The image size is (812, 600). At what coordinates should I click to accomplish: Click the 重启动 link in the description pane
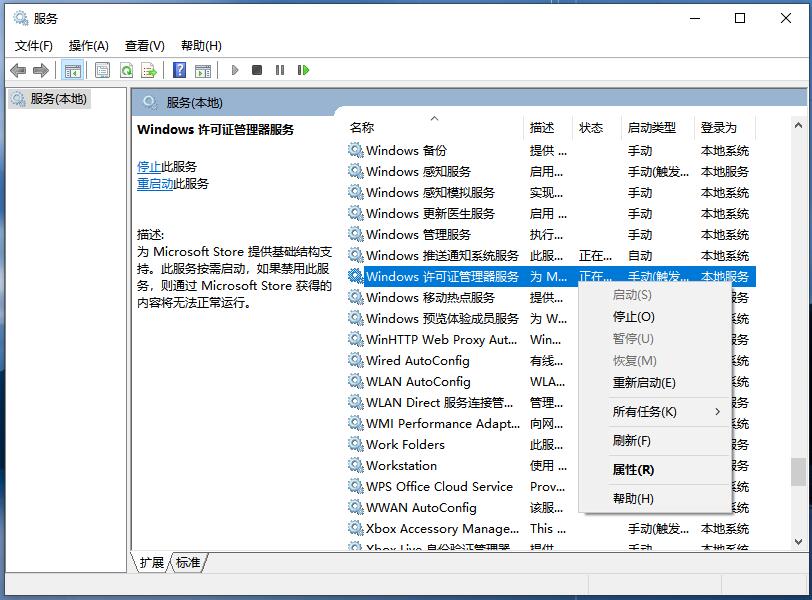point(155,184)
